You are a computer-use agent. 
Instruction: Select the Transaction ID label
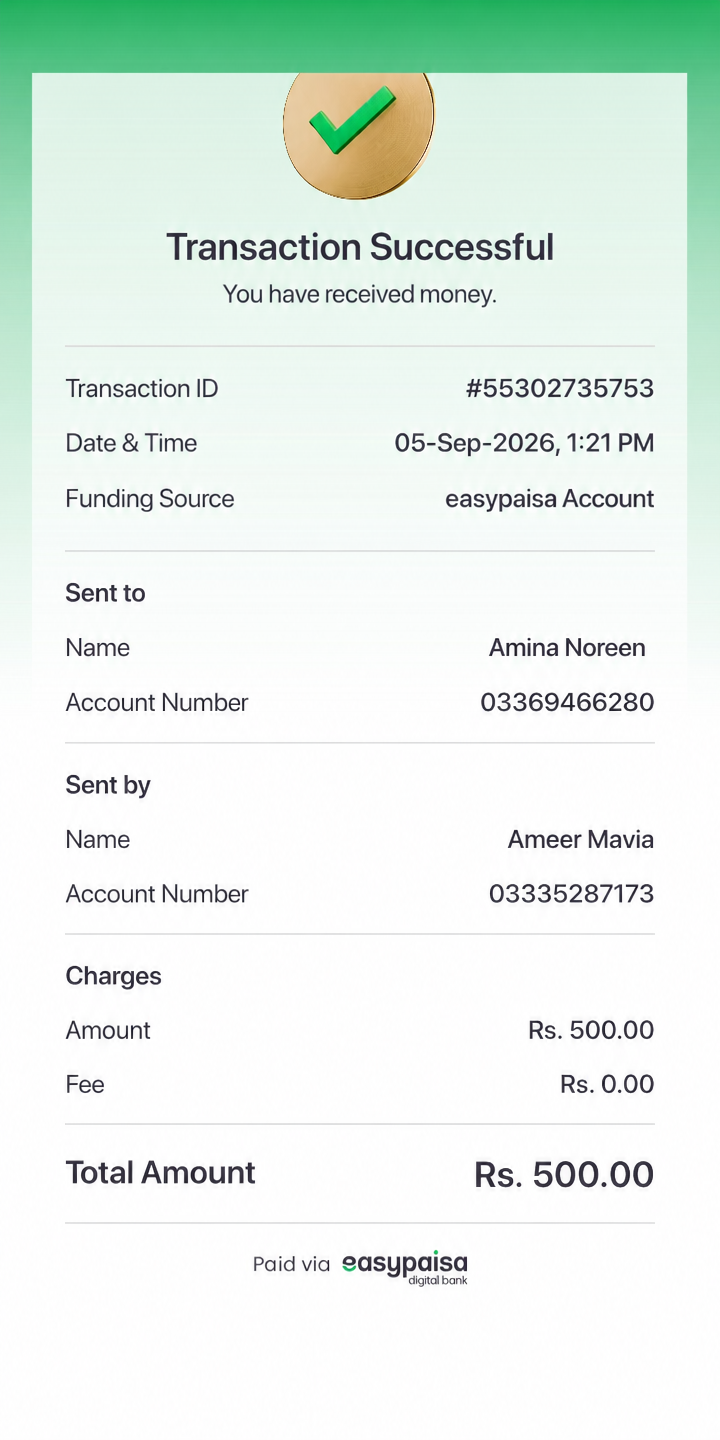(x=142, y=388)
